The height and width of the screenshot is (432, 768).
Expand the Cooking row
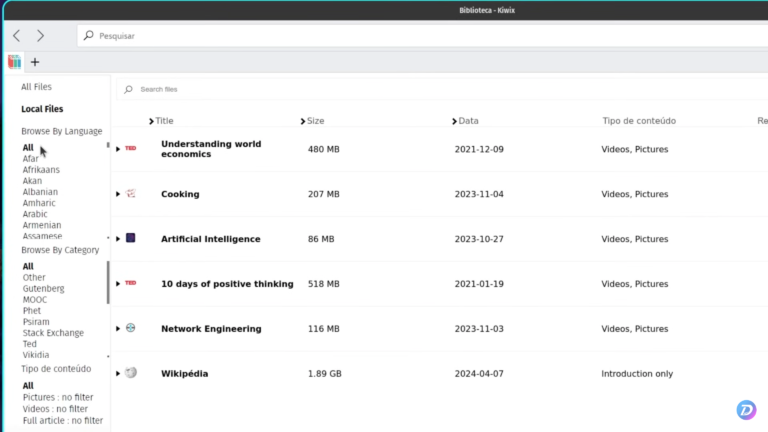click(118, 194)
